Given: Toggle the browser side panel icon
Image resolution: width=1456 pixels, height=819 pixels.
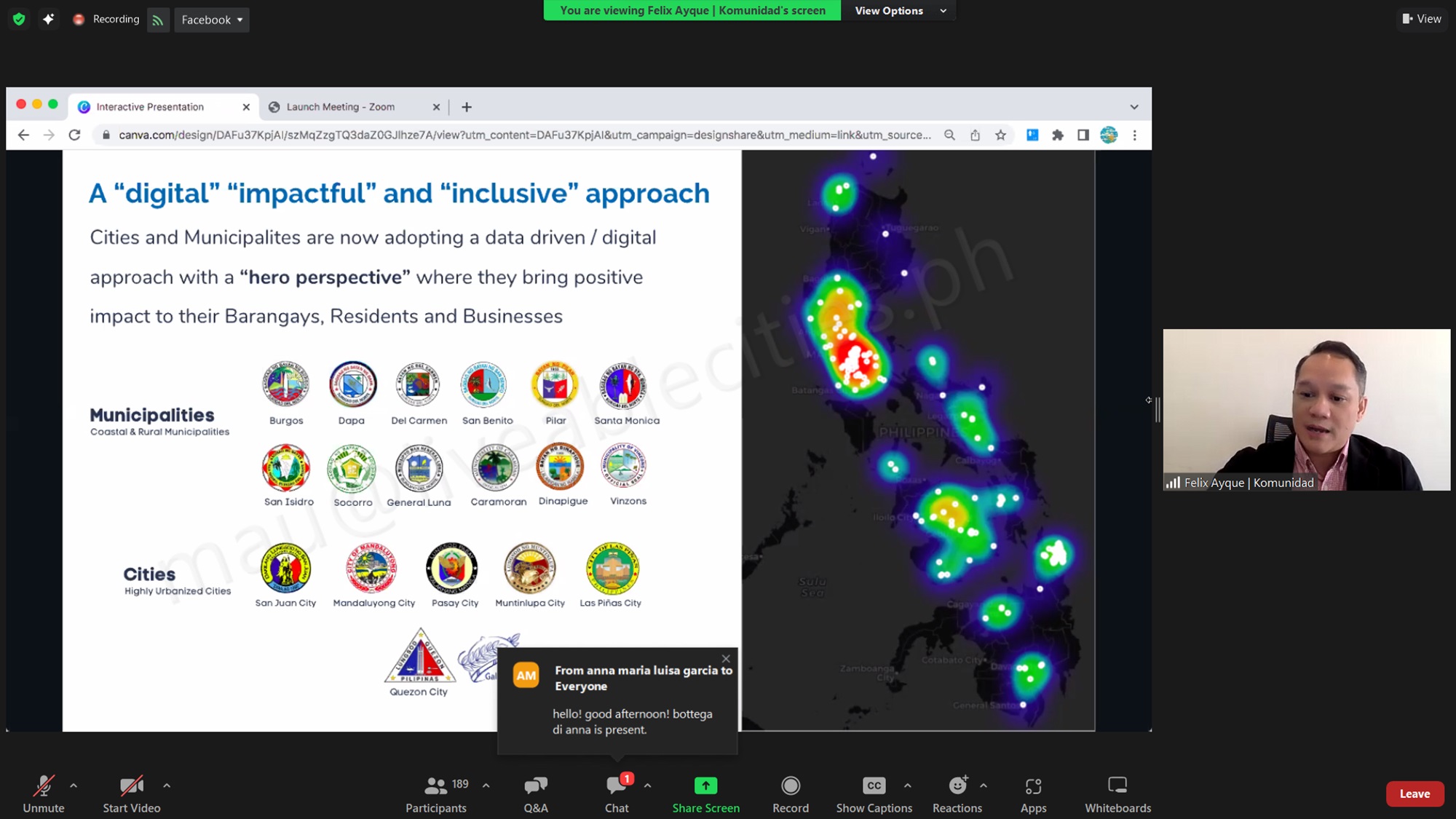Looking at the screenshot, I should [x=1083, y=135].
